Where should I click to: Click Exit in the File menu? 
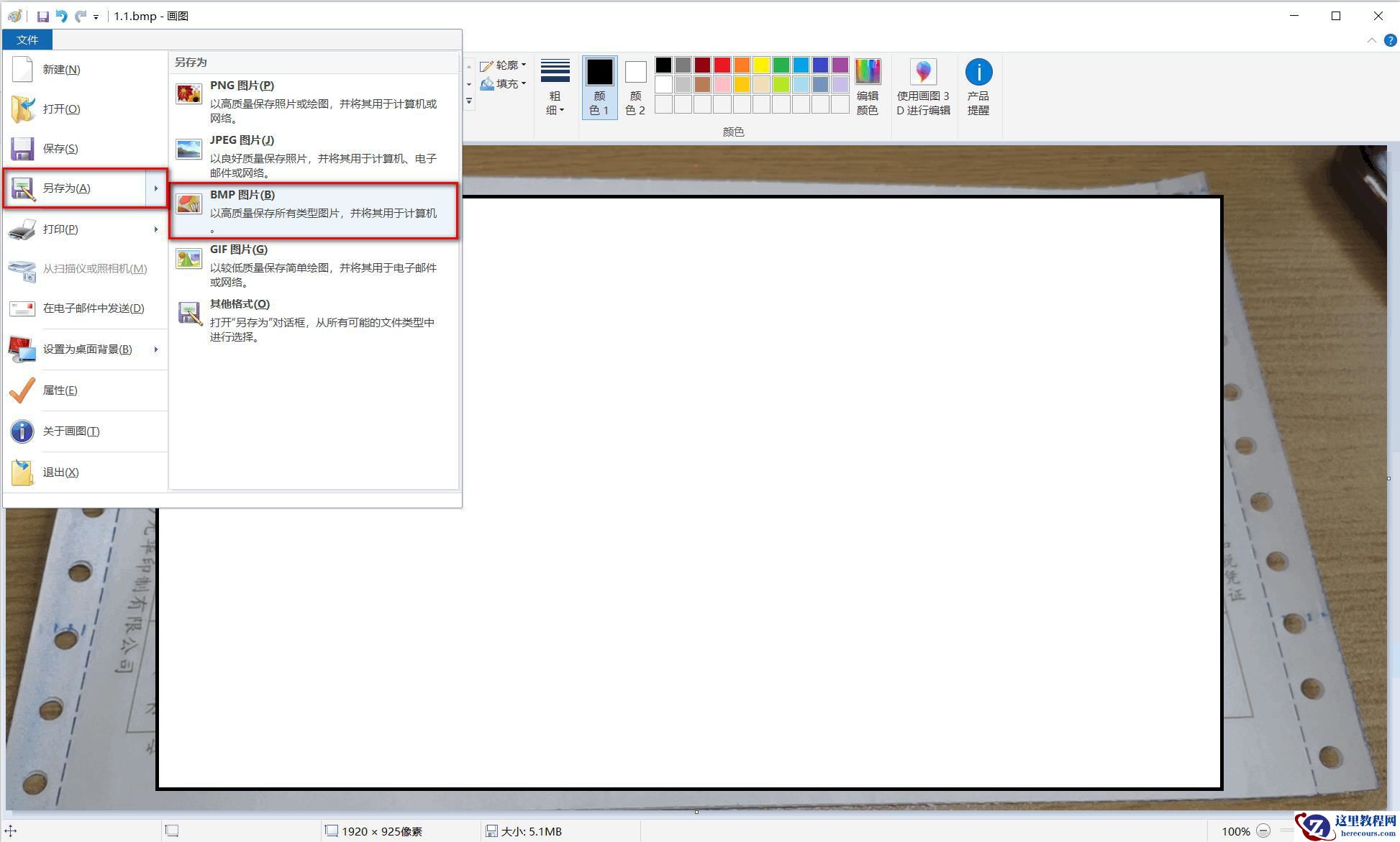[60, 472]
